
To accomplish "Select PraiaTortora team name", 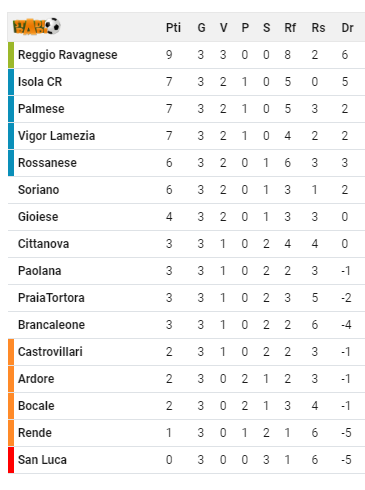I will 51,298.
